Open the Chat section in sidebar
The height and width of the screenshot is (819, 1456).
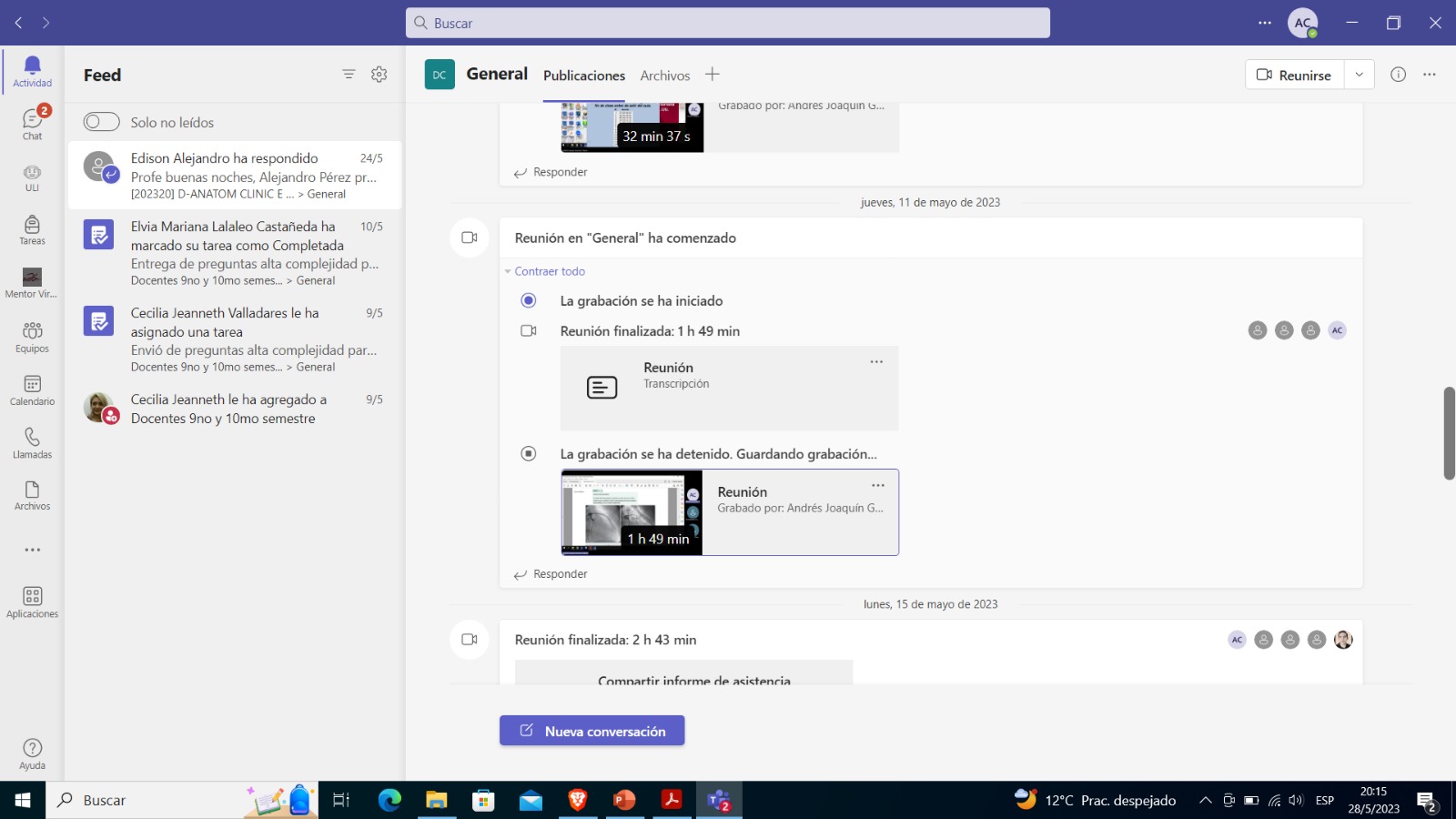coord(32,124)
